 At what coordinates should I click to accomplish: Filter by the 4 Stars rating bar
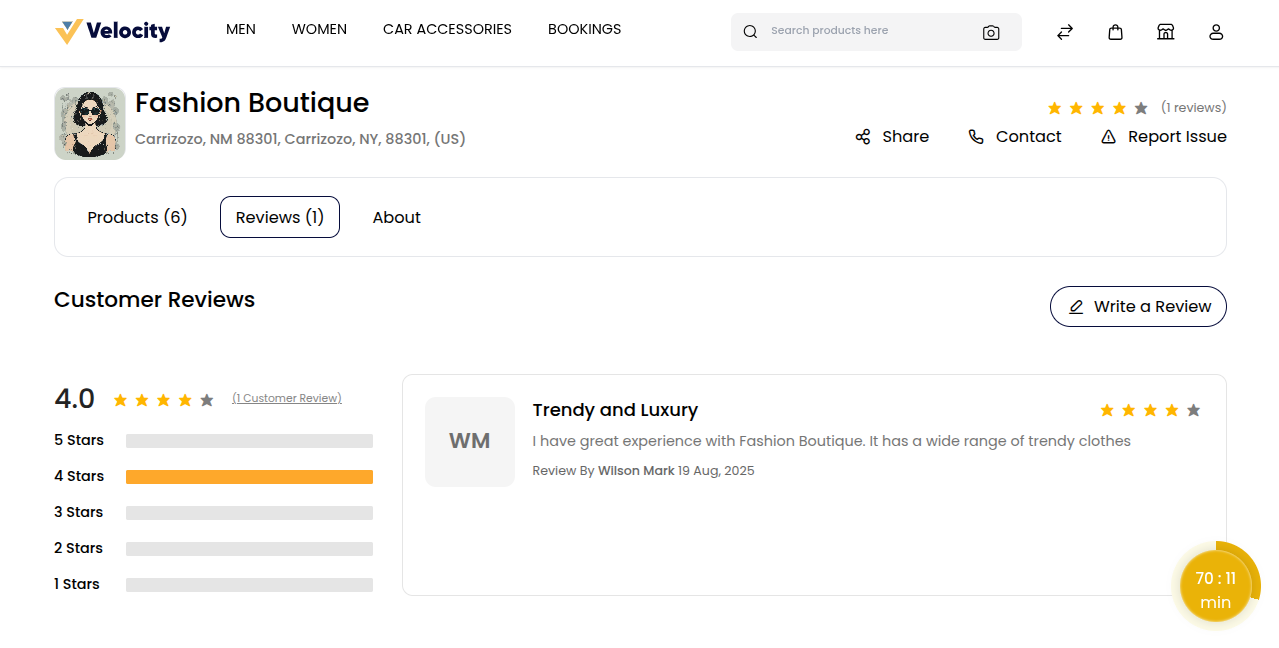pyautogui.click(x=249, y=477)
